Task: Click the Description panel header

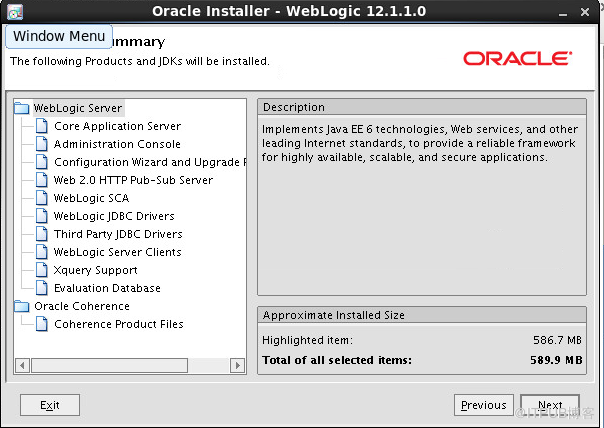Action: (x=422, y=107)
